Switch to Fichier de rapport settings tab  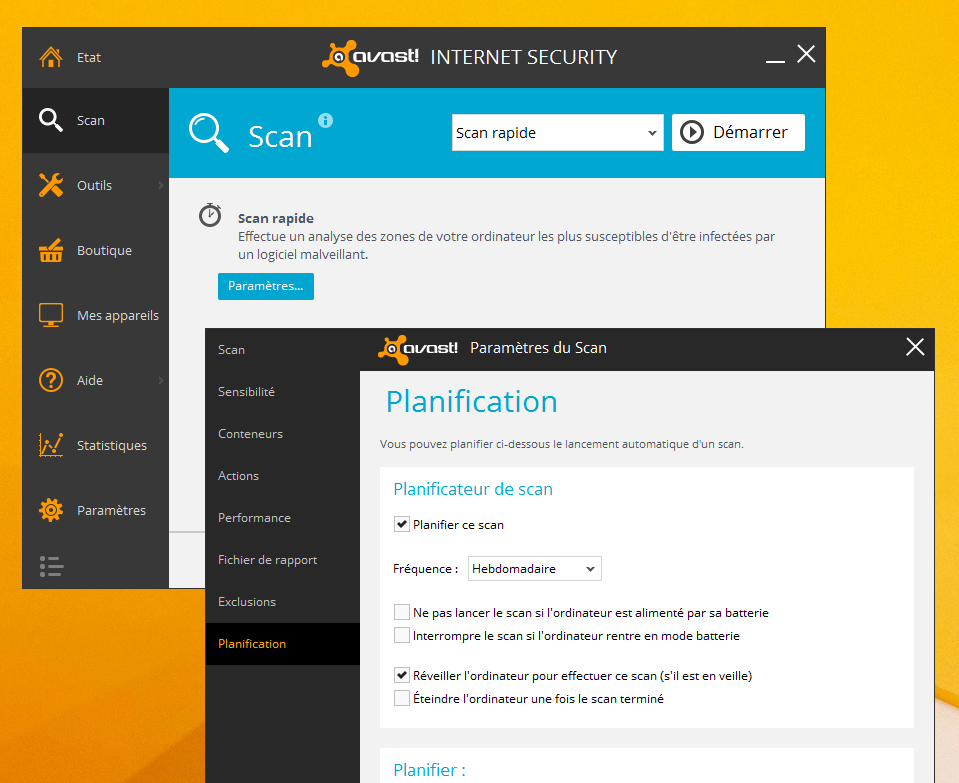click(283, 560)
